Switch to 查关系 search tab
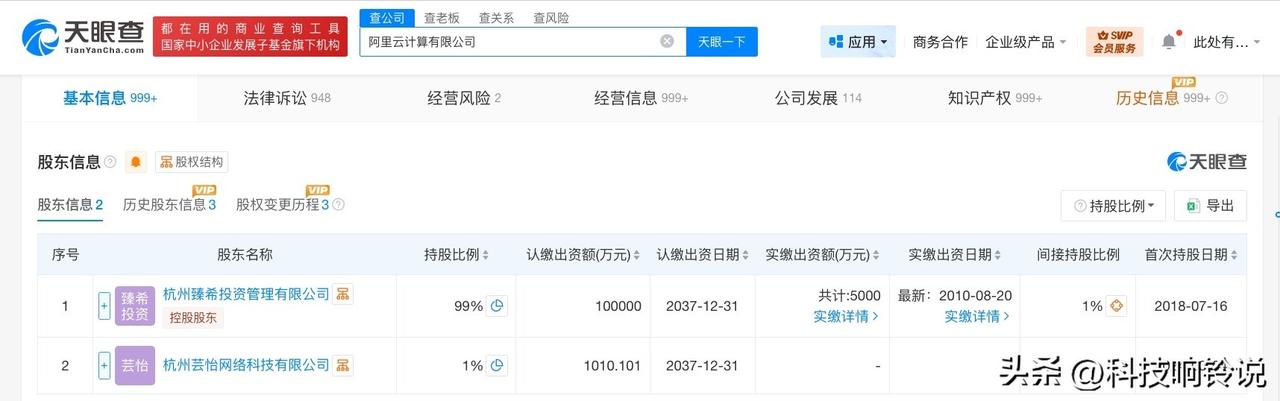1280x401 pixels. coord(496,18)
